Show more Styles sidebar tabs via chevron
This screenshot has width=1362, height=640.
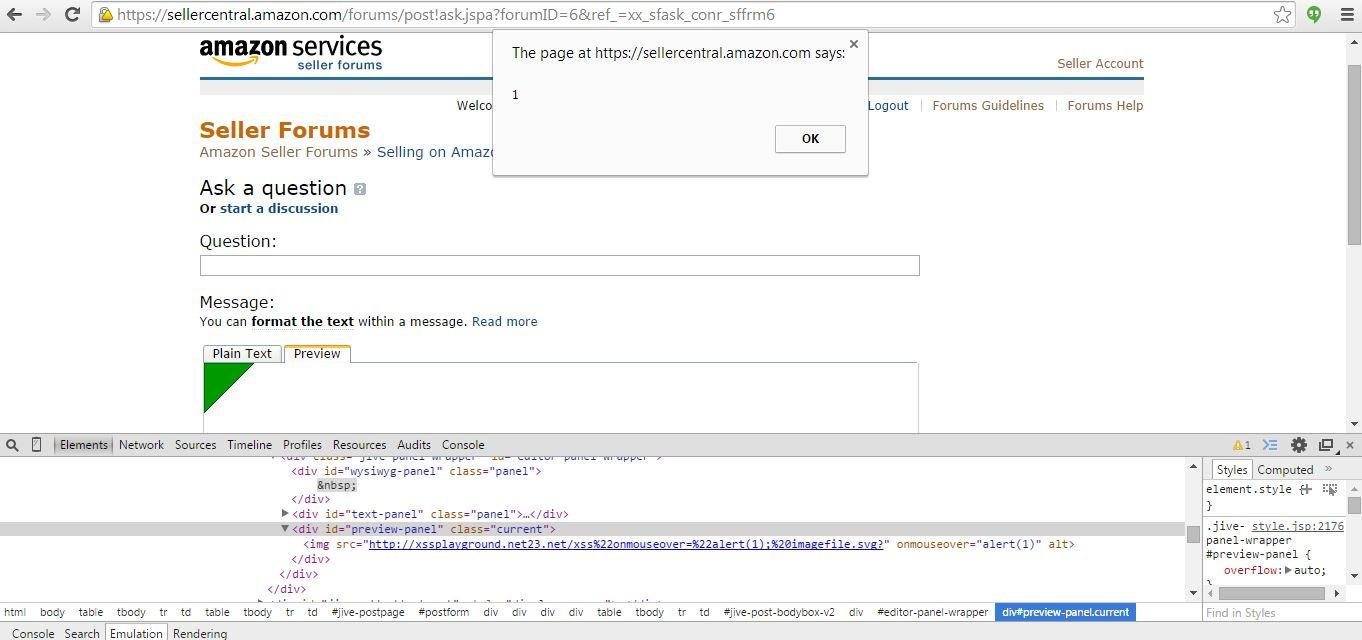[x=1328, y=469]
